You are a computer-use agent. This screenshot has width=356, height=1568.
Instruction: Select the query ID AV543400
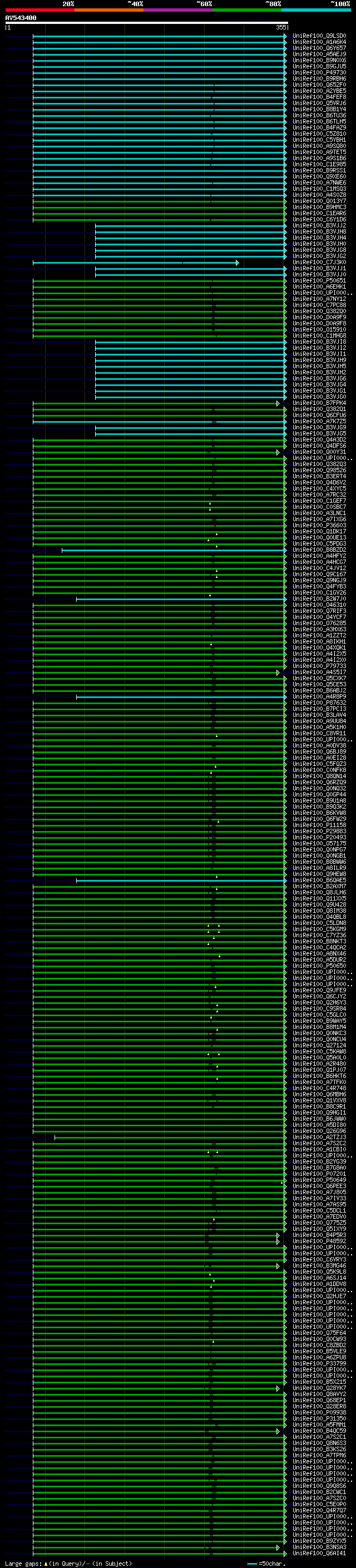coord(21,18)
